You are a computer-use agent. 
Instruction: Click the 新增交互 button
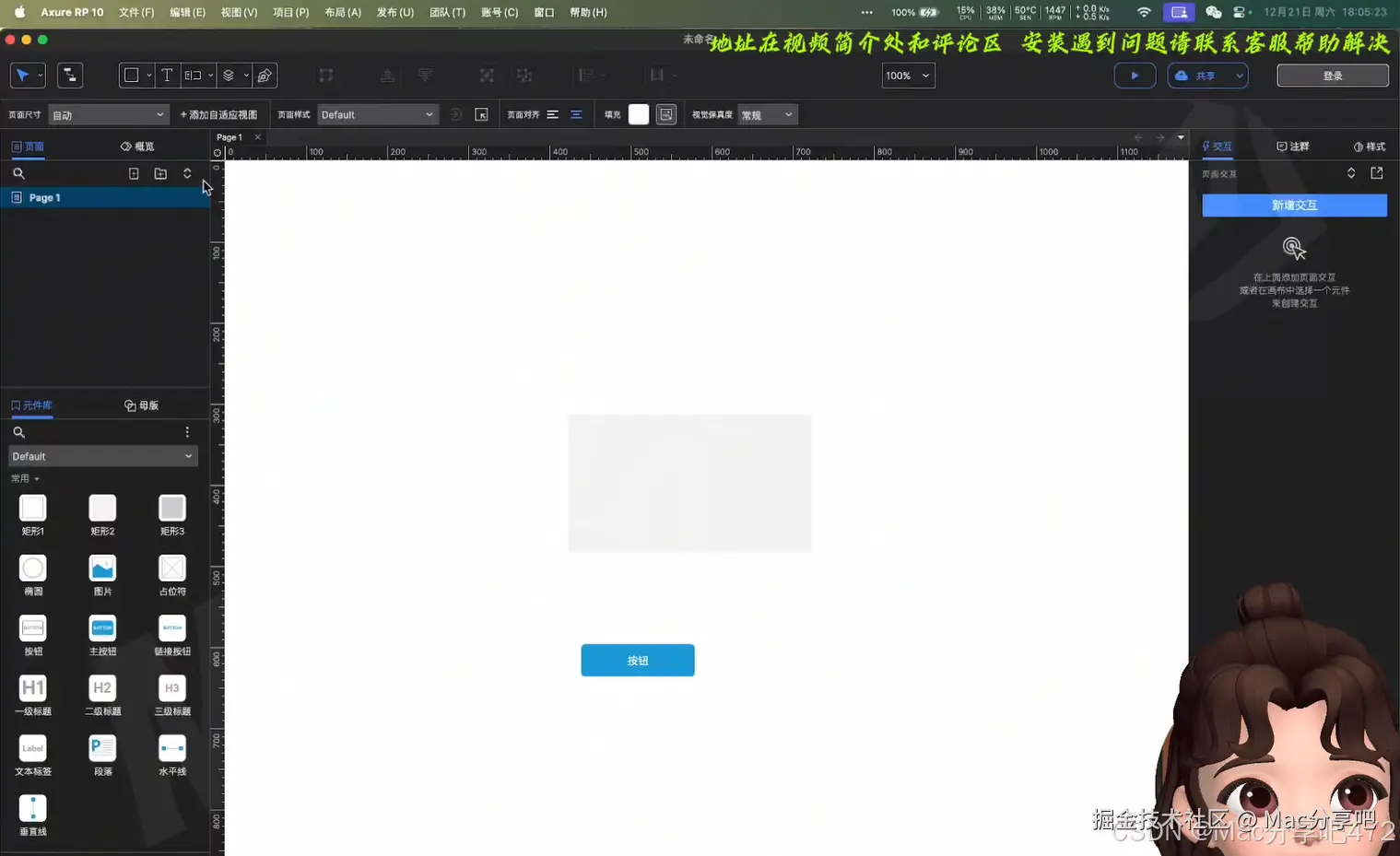pyautogui.click(x=1294, y=205)
